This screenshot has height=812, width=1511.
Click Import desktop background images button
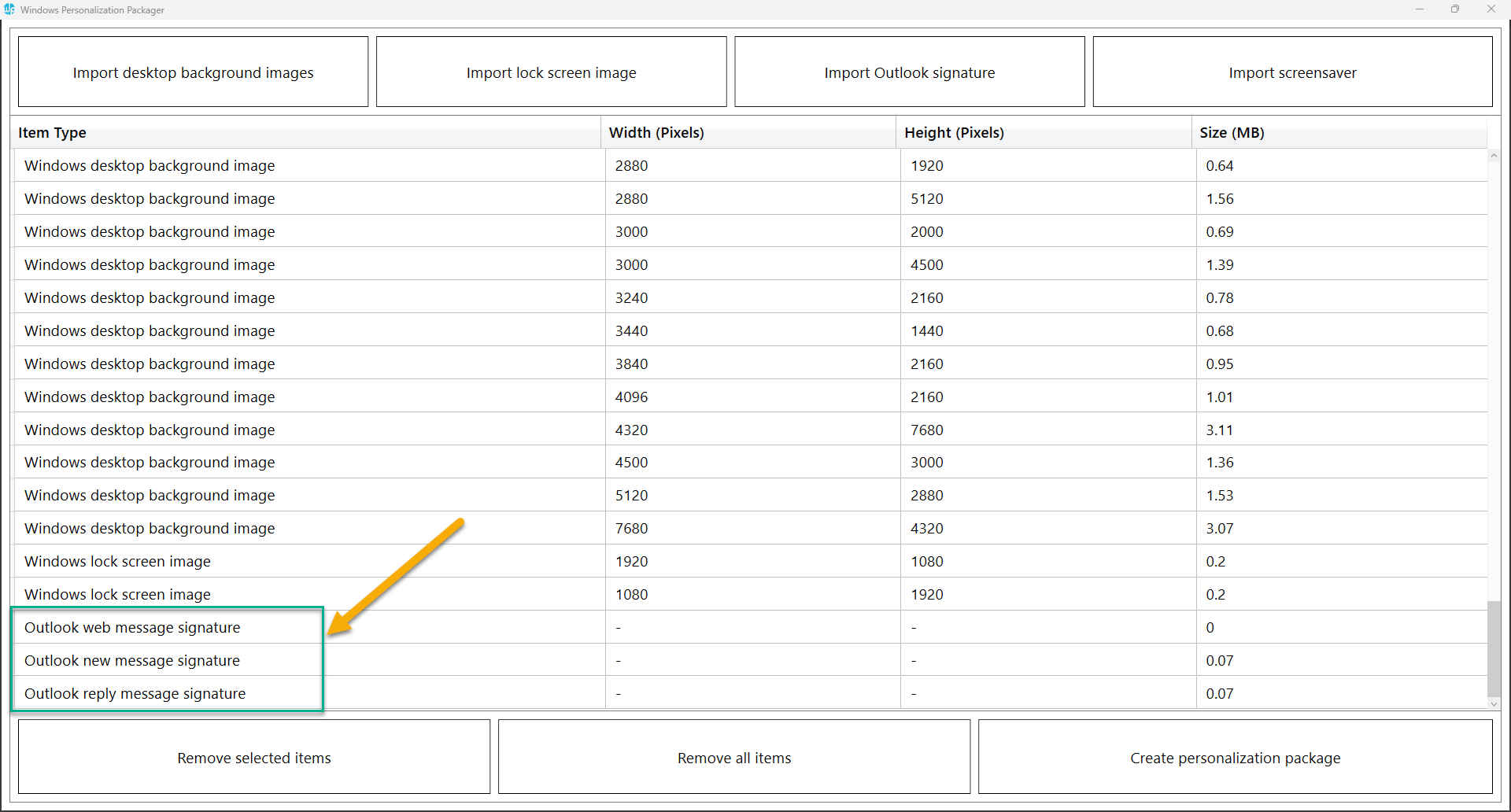(193, 72)
